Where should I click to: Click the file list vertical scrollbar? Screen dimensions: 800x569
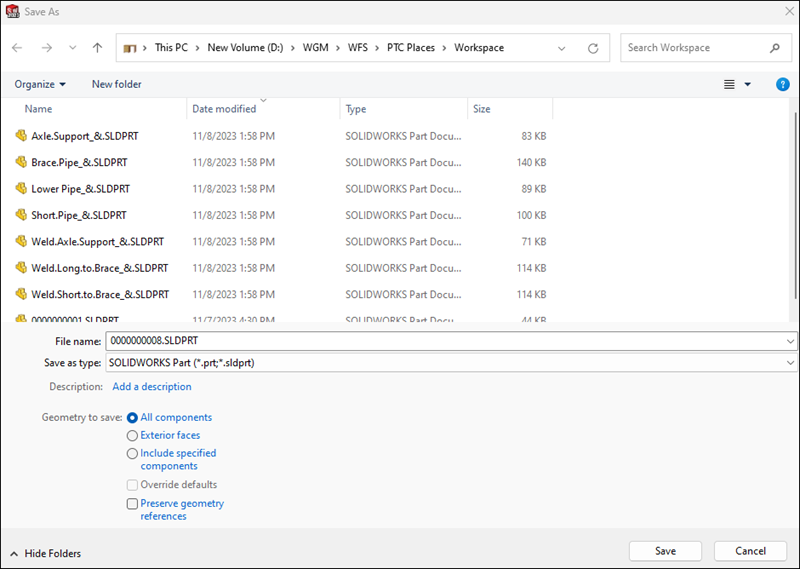(795, 204)
